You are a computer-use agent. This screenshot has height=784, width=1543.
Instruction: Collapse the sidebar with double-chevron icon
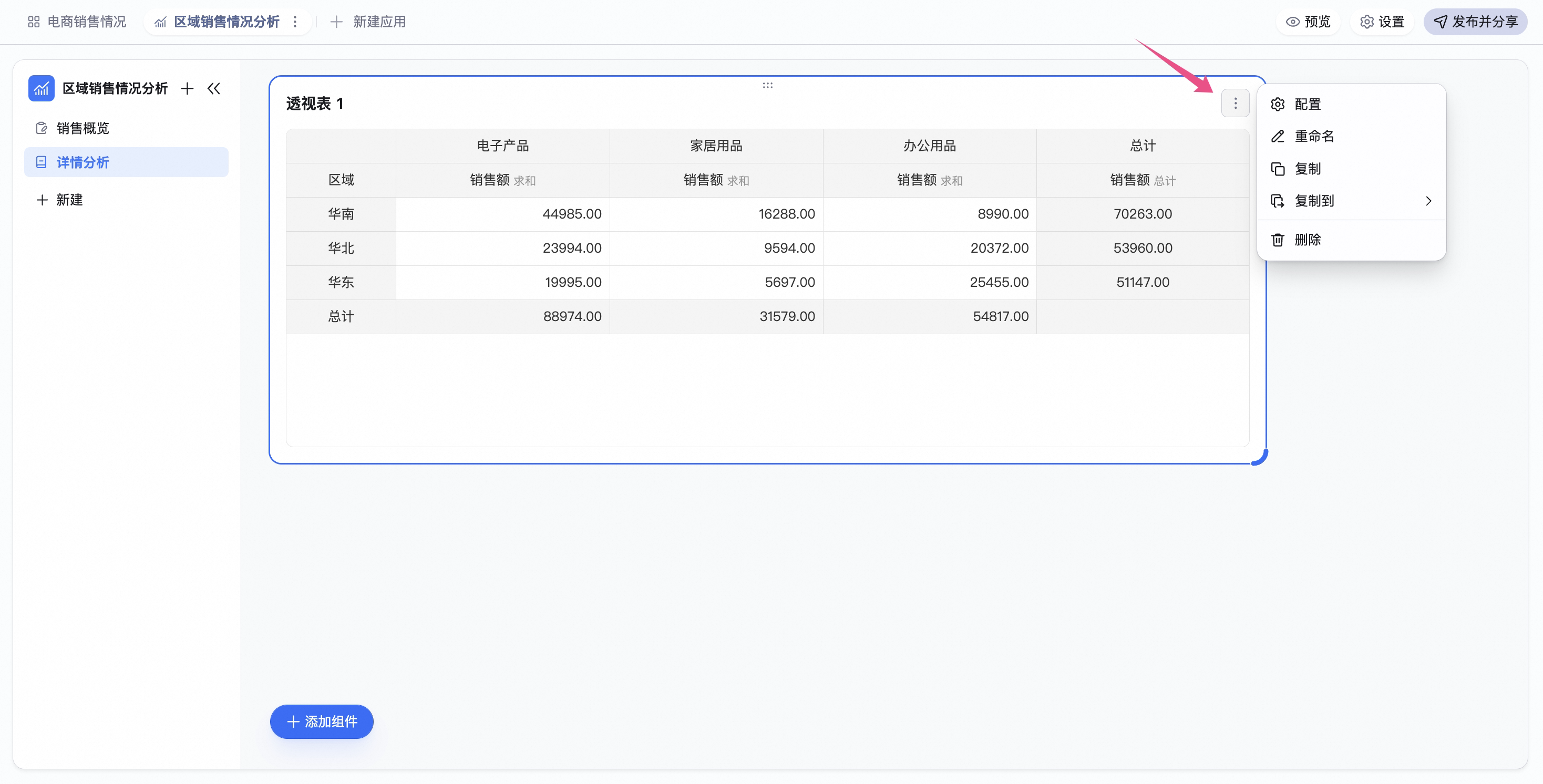click(214, 89)
